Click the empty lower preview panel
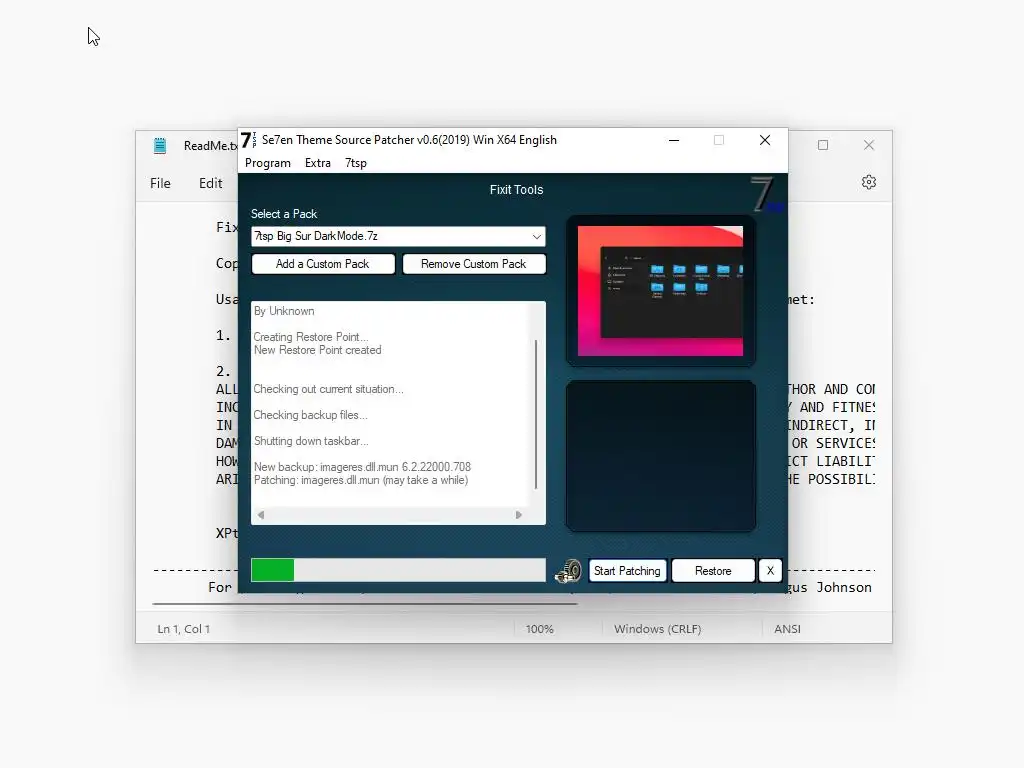 pos(660,456)
